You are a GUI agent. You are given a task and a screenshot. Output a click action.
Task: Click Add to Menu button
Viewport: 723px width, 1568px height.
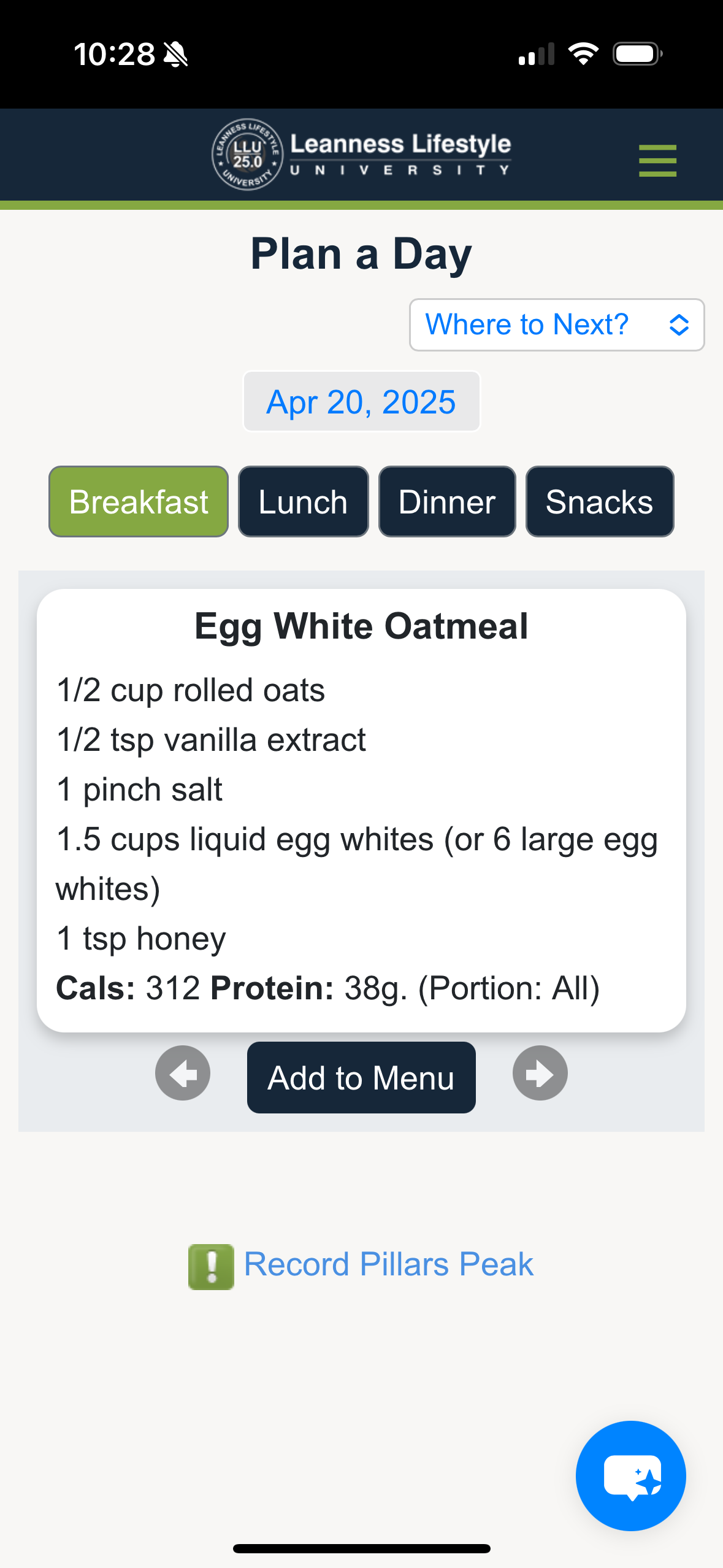[361, 1077]
